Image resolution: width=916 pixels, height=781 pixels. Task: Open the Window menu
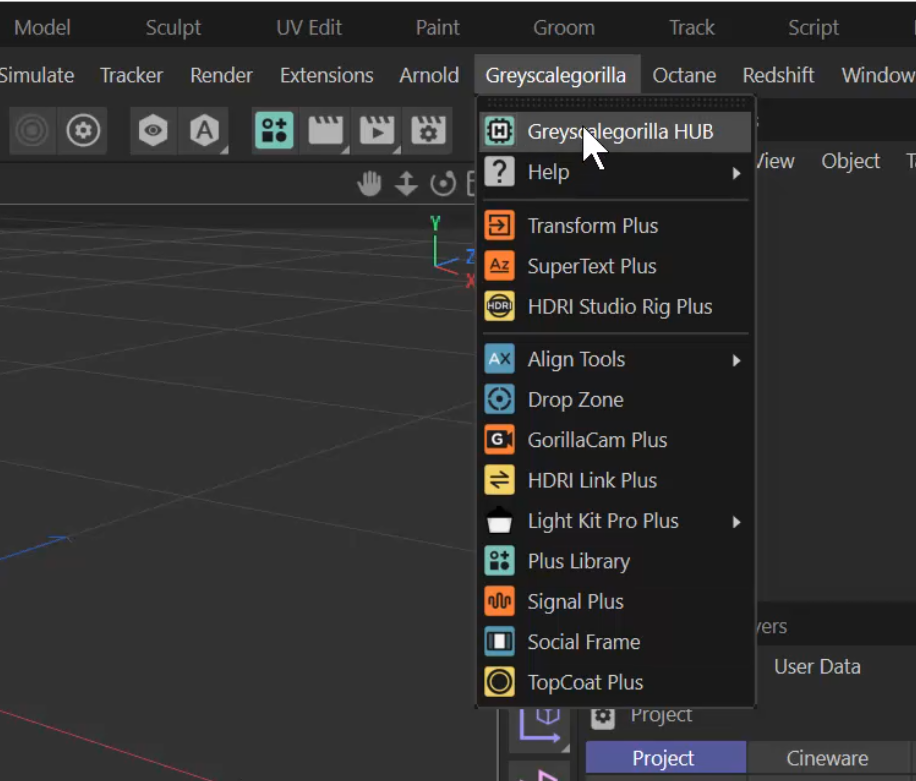pyautogui.click(x=878, y=75)
